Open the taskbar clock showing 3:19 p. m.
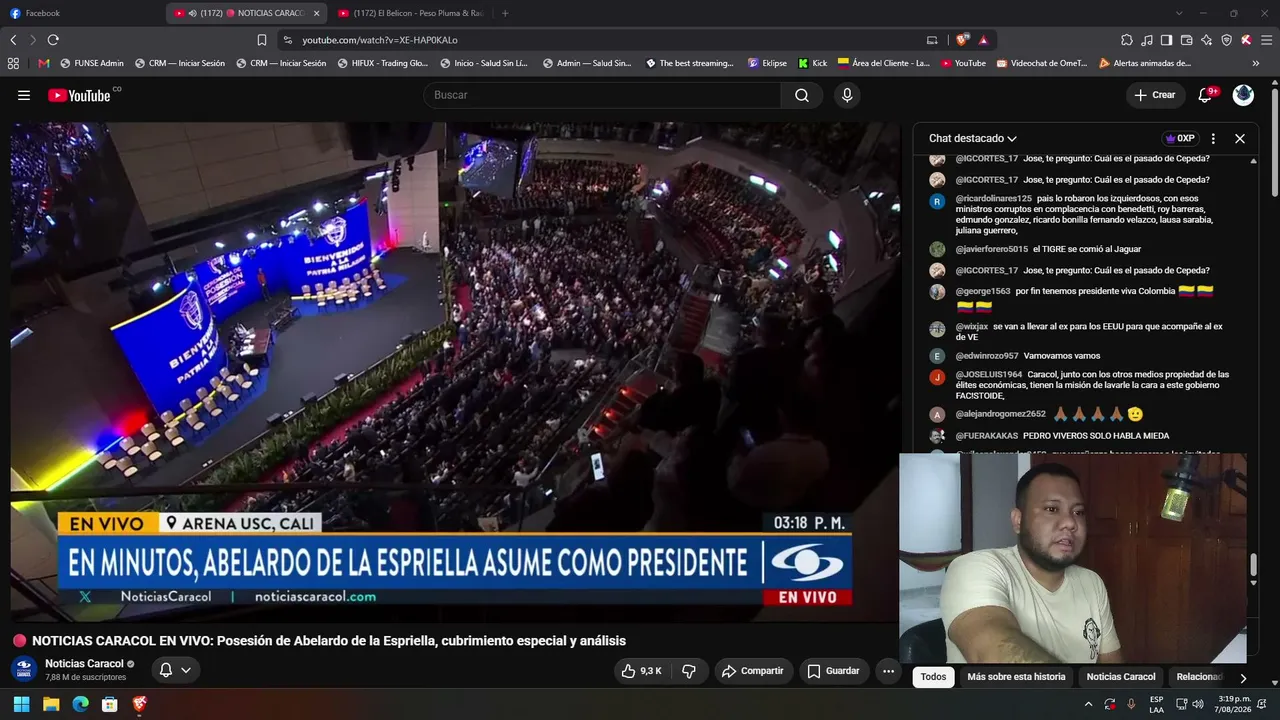Image resolution: width=1280 pixels, height=720 pixels. click(x=1234, y=704)
